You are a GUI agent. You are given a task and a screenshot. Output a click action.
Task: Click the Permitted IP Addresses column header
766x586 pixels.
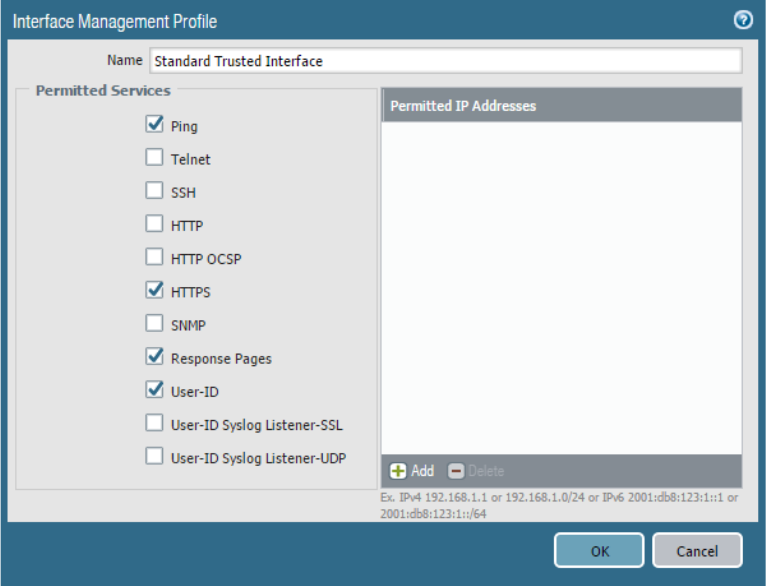561,105
